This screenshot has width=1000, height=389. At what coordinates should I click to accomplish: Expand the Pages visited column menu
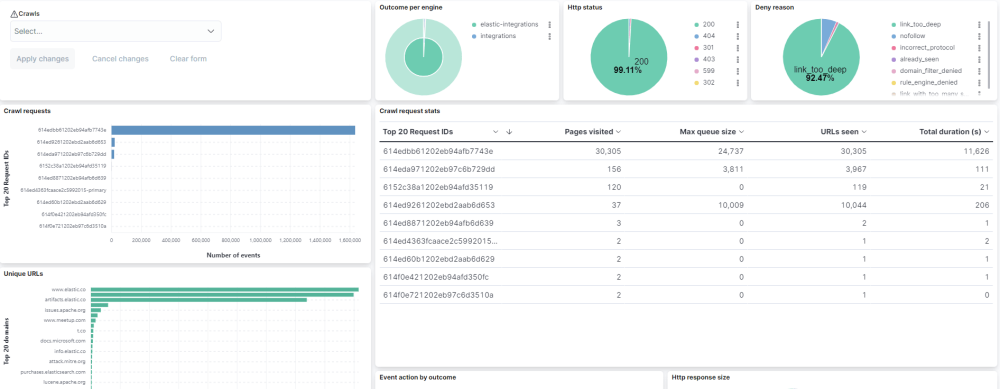pos(618,132)
